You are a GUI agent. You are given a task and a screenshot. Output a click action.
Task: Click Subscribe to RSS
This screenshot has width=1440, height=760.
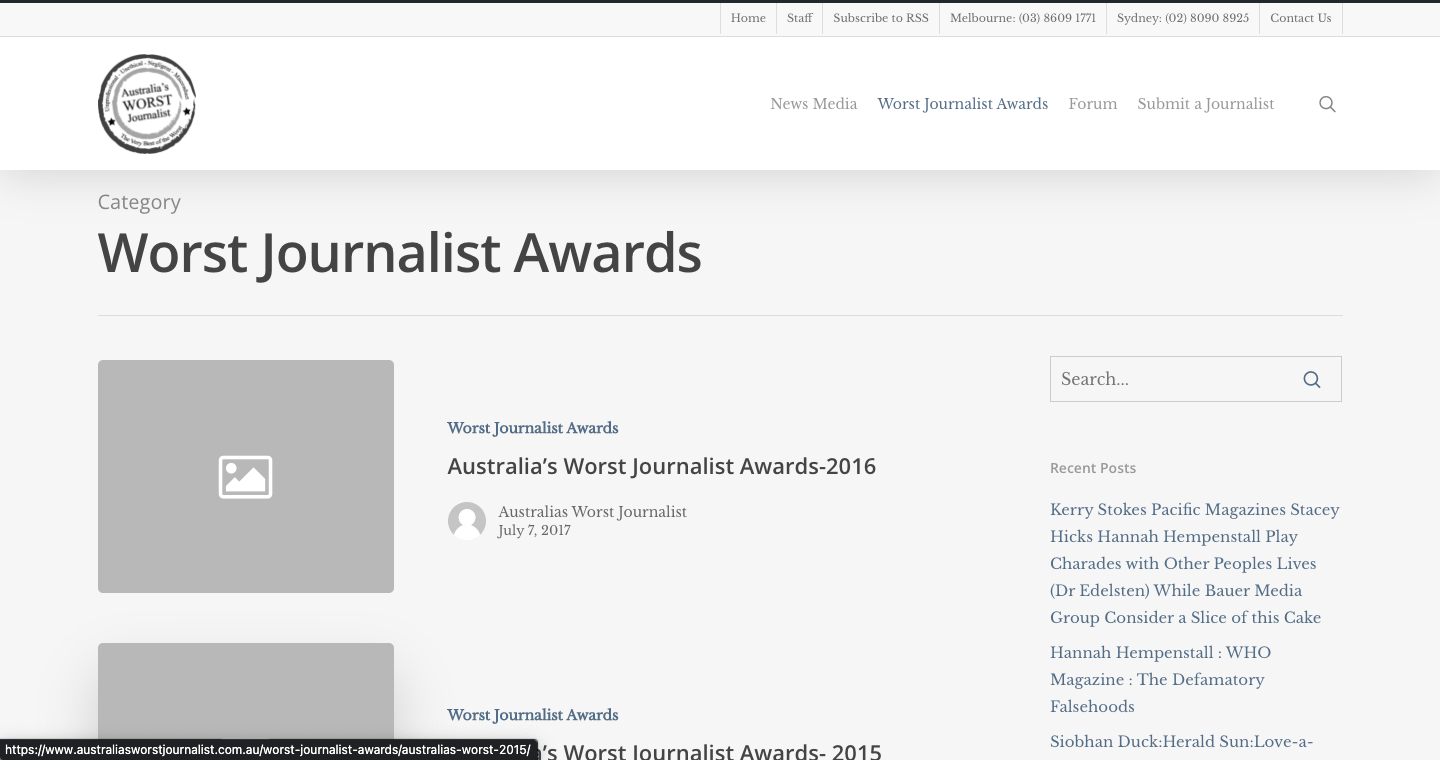coord(881,18)
